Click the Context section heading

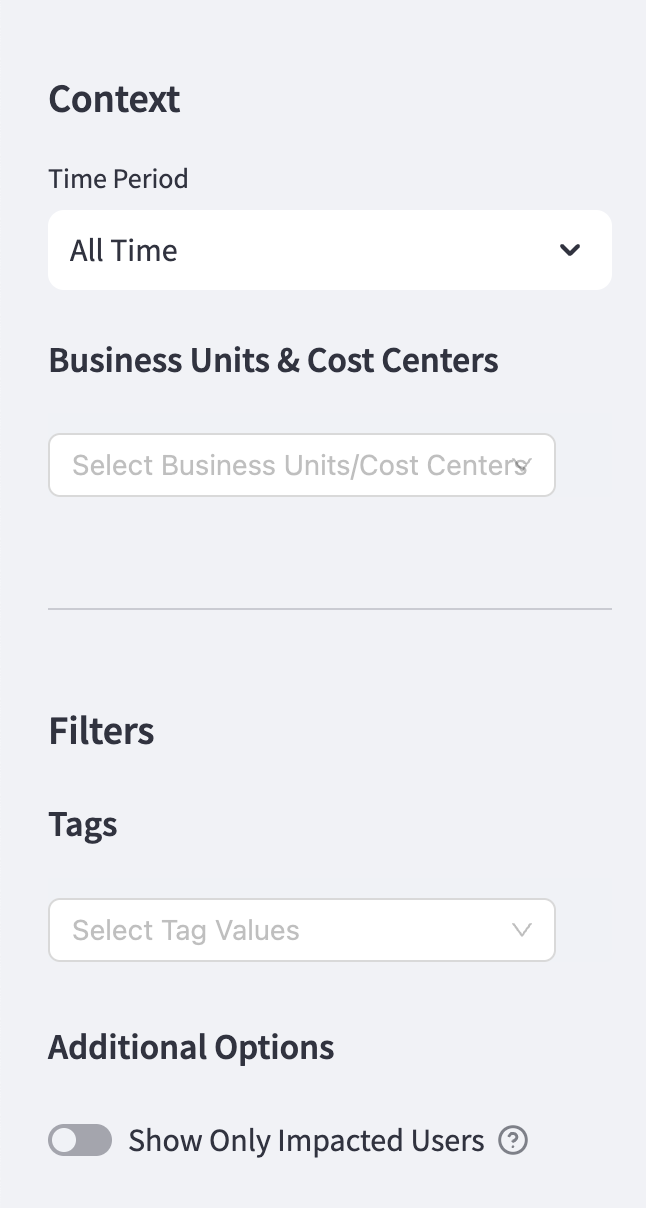(x=114, y=99)
